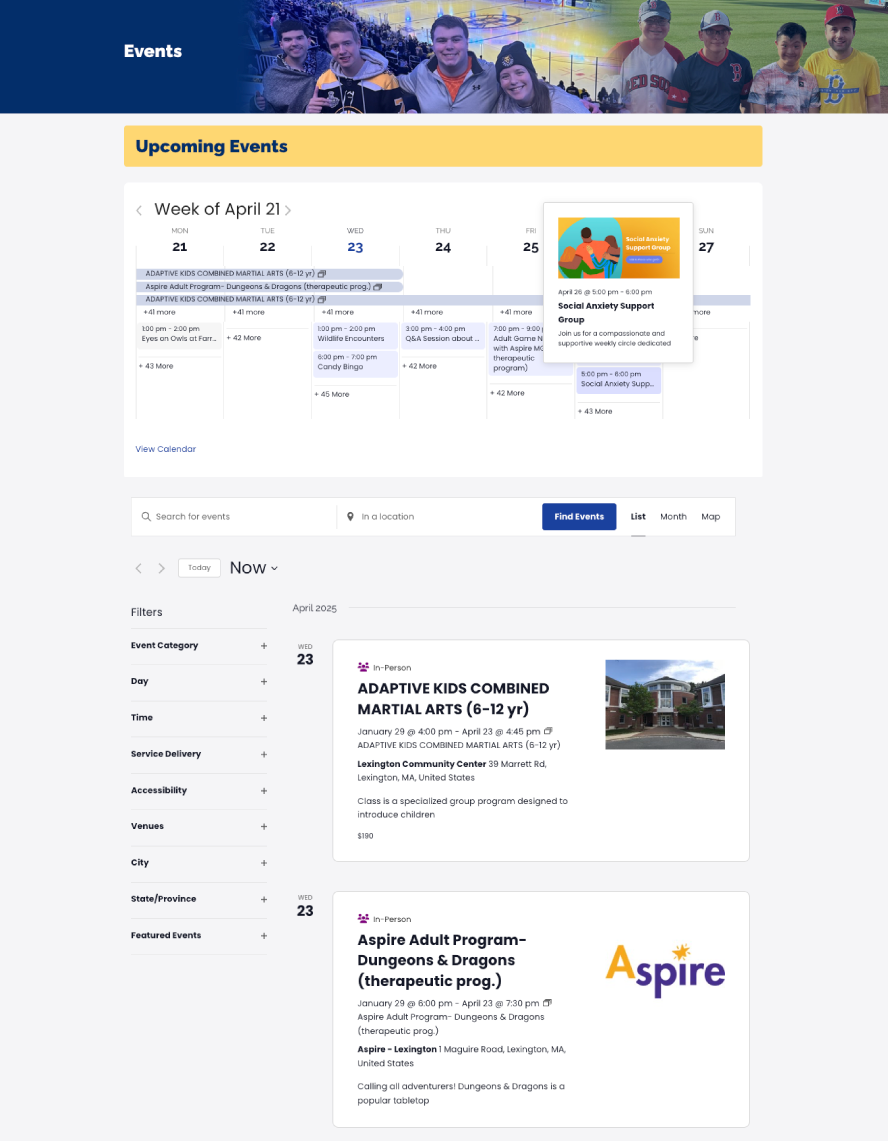Open Social Anxiety Supp... 5:00 pm calendar entry
The height and width of the screenshot is (1141, 888).
[619, 379]
